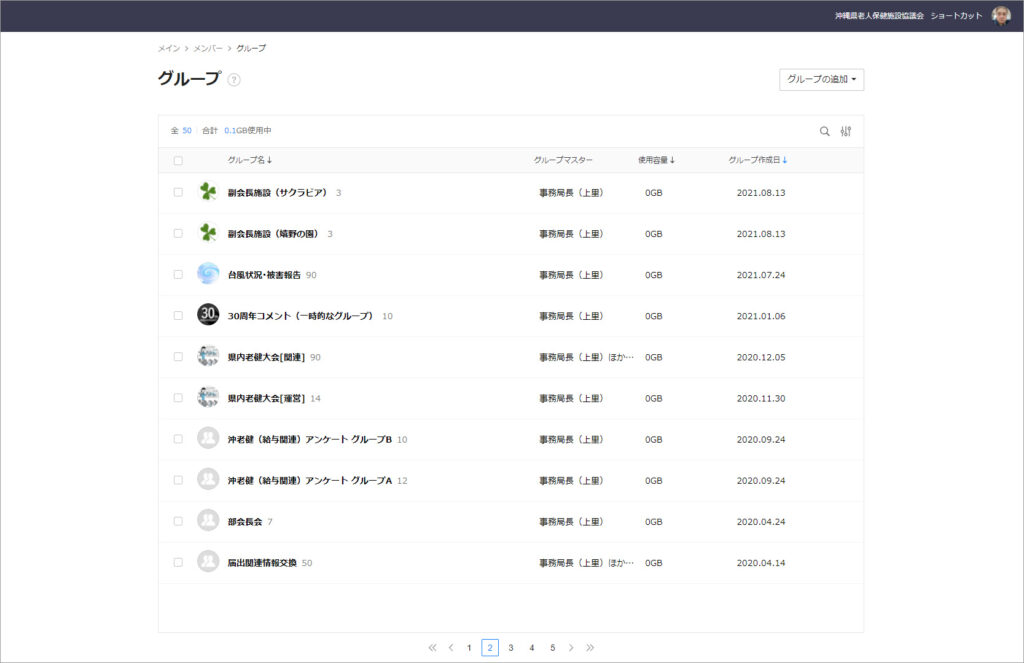Go to the last page with double arrow
The width and height of the screenshot is (1024, 663).
pyautogui.click(x=590, y=648)
